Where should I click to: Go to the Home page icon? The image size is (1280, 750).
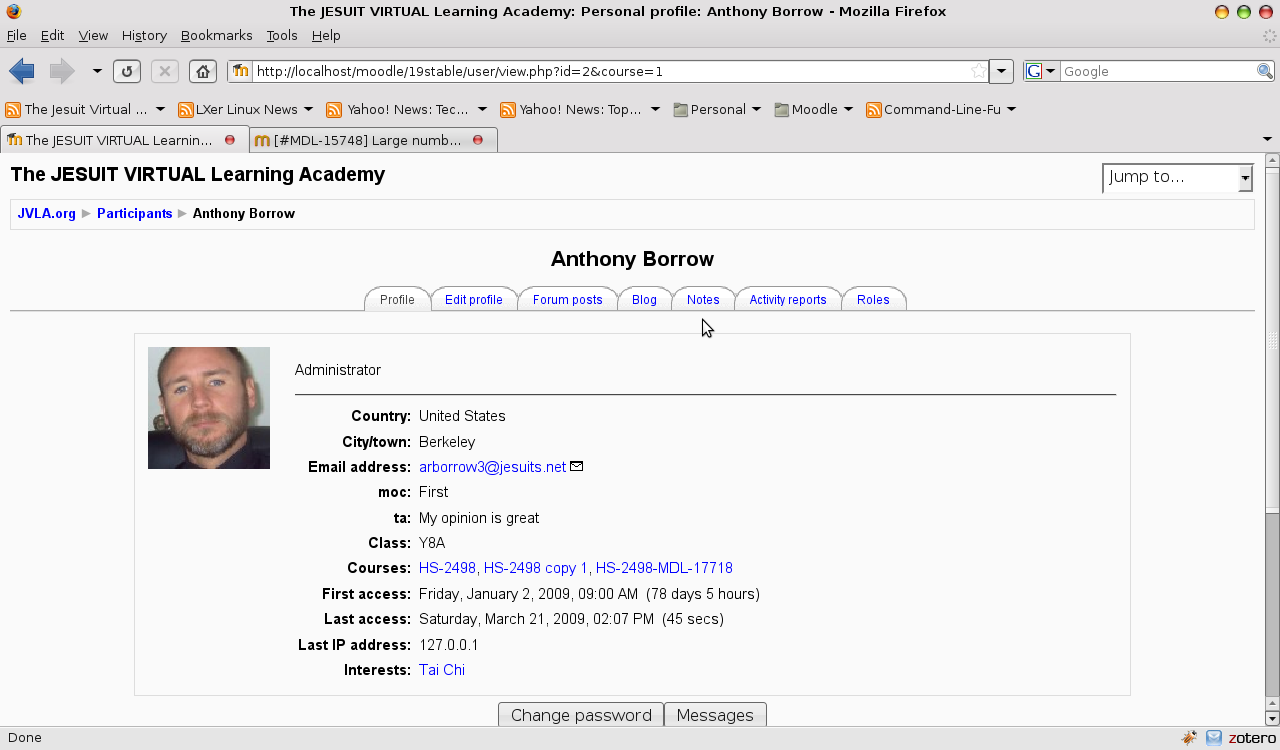(x=203, y=71)
